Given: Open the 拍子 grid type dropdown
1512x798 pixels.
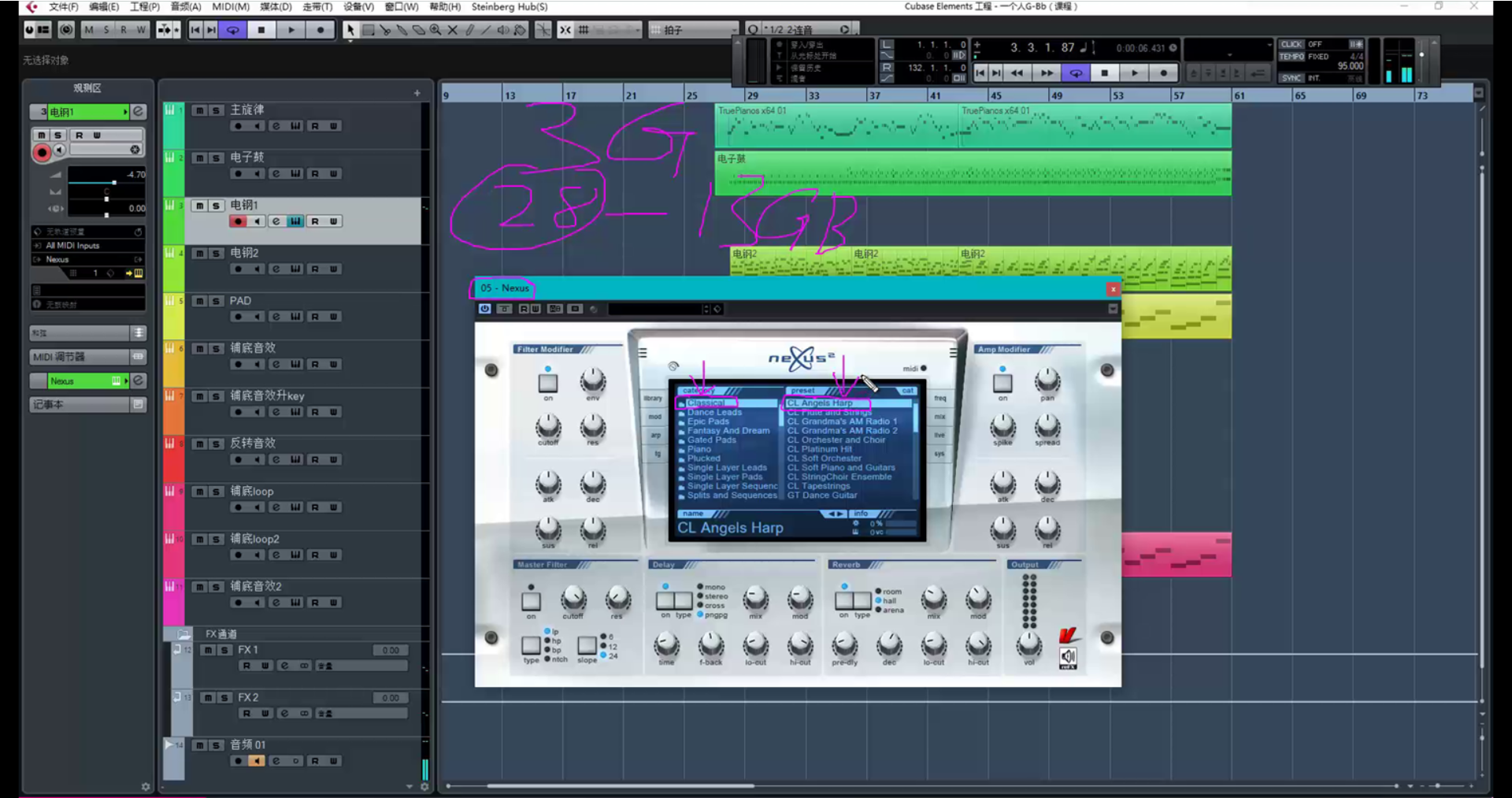Looking at the screenshot, I should coord(695,30).
